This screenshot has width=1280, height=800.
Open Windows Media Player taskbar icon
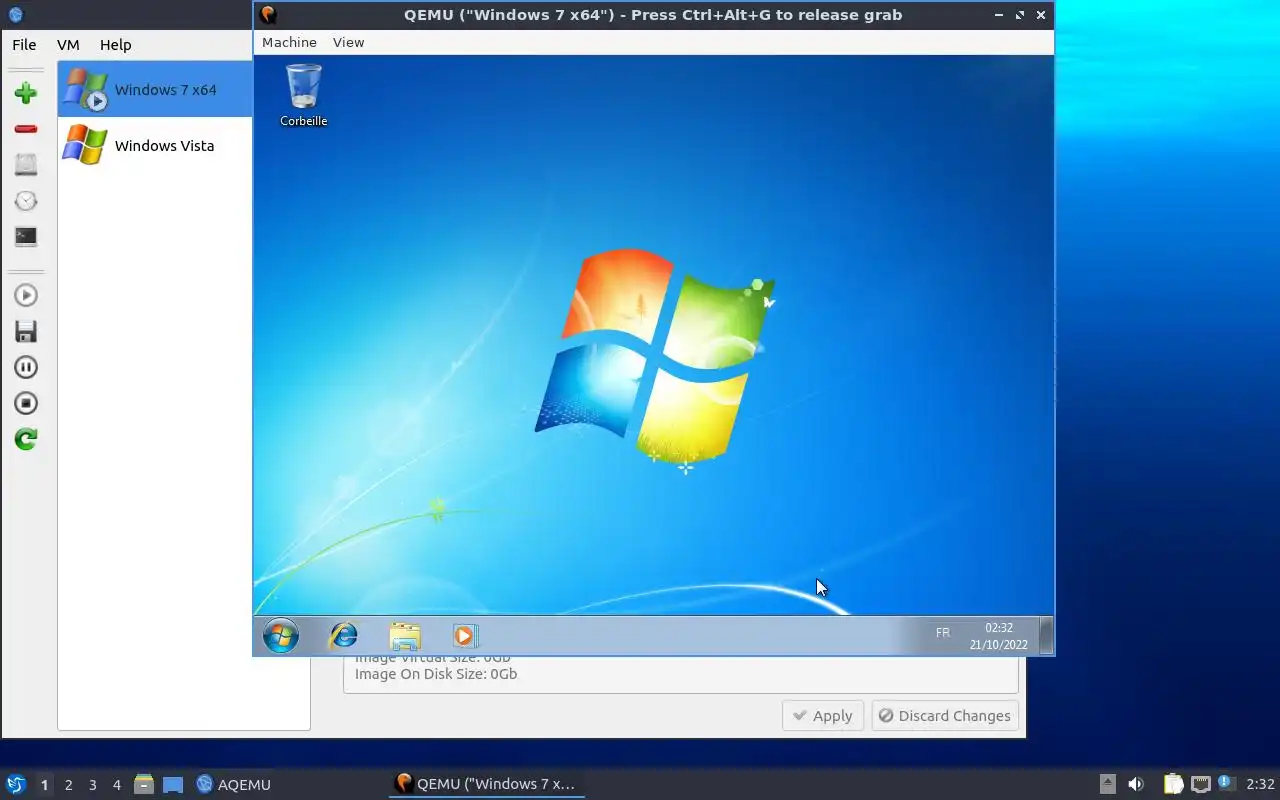(x=465, y=635)
